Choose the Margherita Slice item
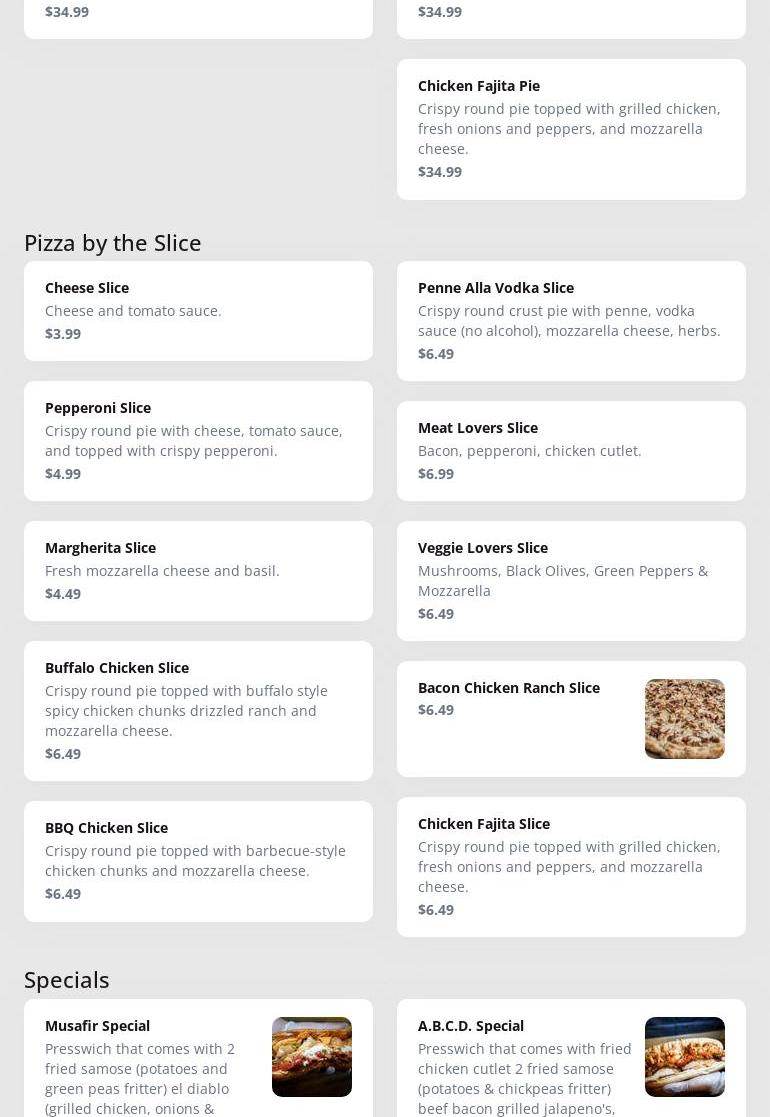The height and width of the screenshot is (1117, 770). [198, 570]
